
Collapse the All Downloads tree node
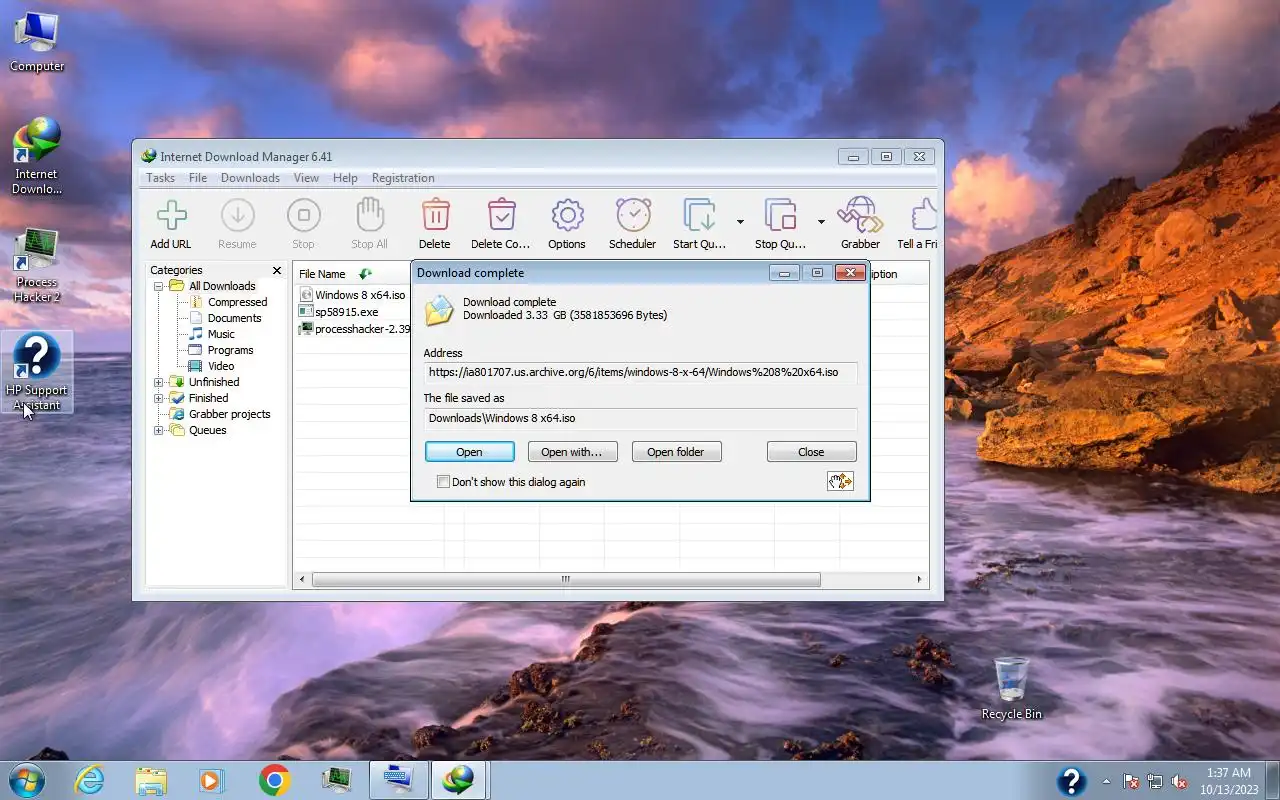pos(158,286)
